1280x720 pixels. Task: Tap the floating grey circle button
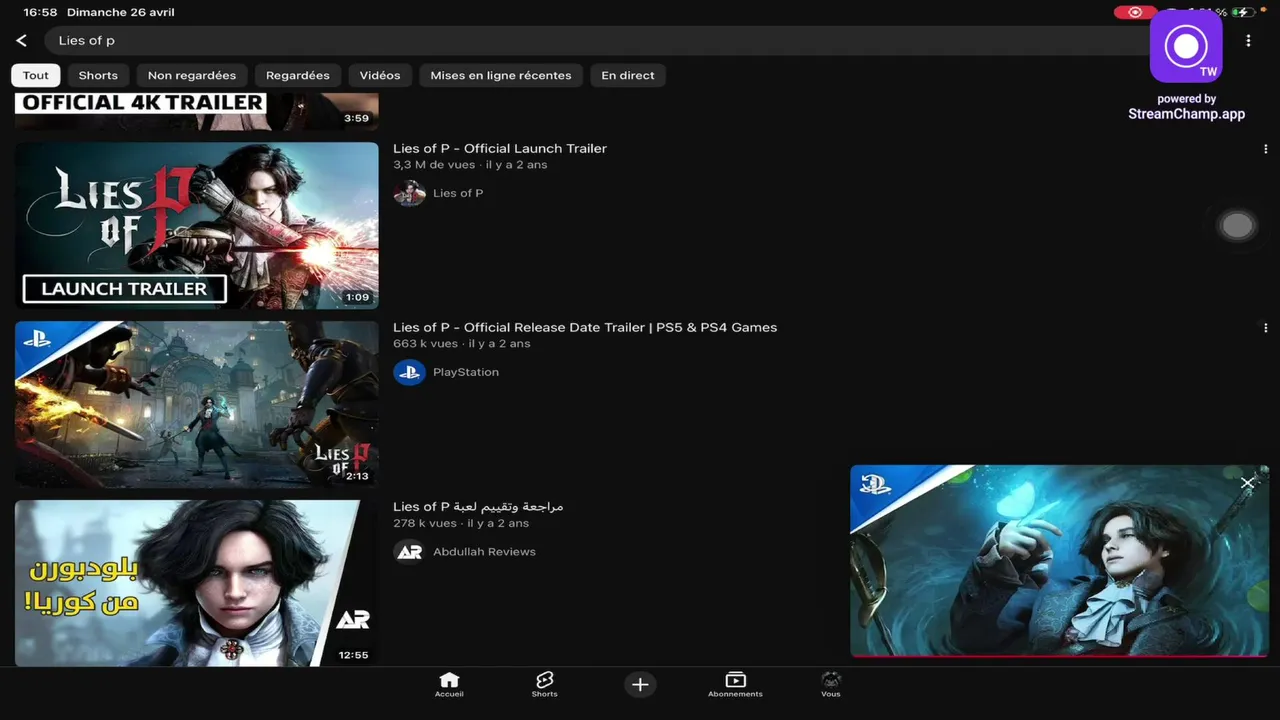(1237, 225)
